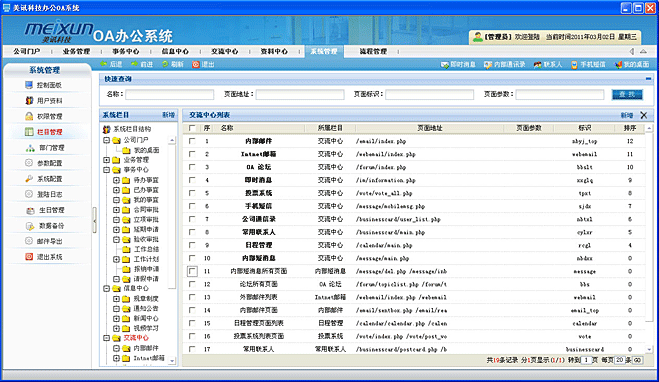Image resolution: width=659 pixels, height=382 pixels.
Task: Switch to the 流程管理 tab
Action: coord(373,51)
